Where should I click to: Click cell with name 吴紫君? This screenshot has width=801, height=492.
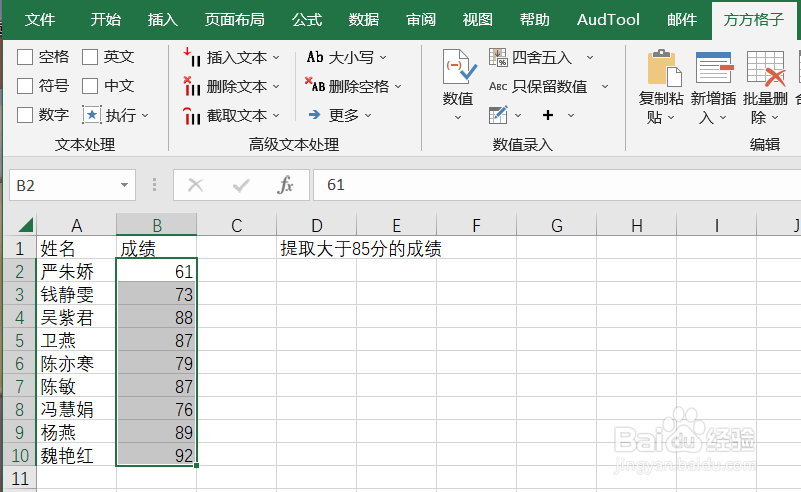(x=77, y=318)
